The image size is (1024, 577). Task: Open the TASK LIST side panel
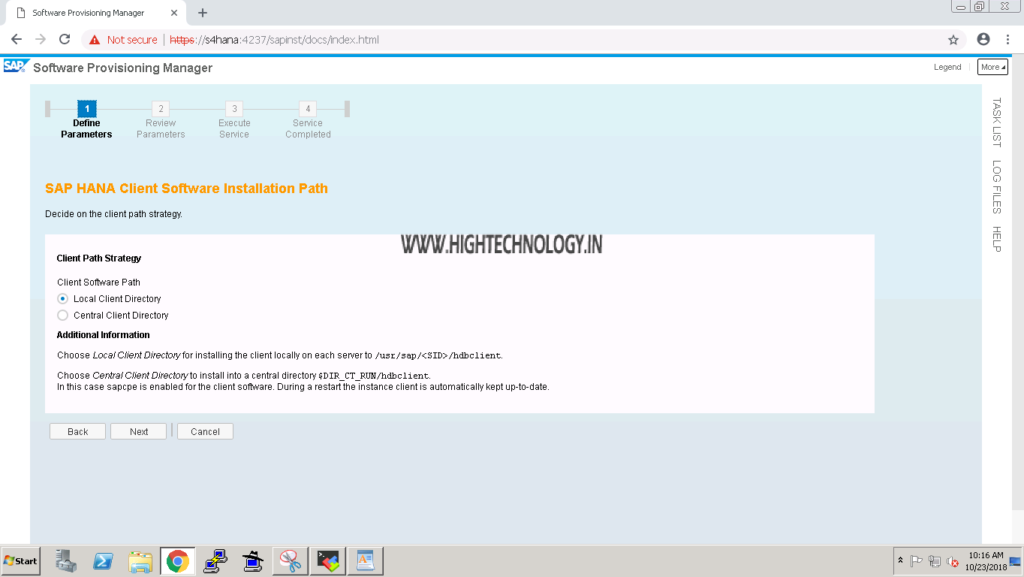click(x=997, y=122)
